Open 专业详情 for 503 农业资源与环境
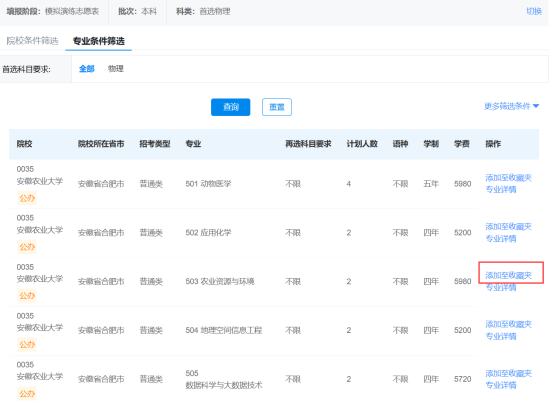553x405 pixels. pos(501,288)
